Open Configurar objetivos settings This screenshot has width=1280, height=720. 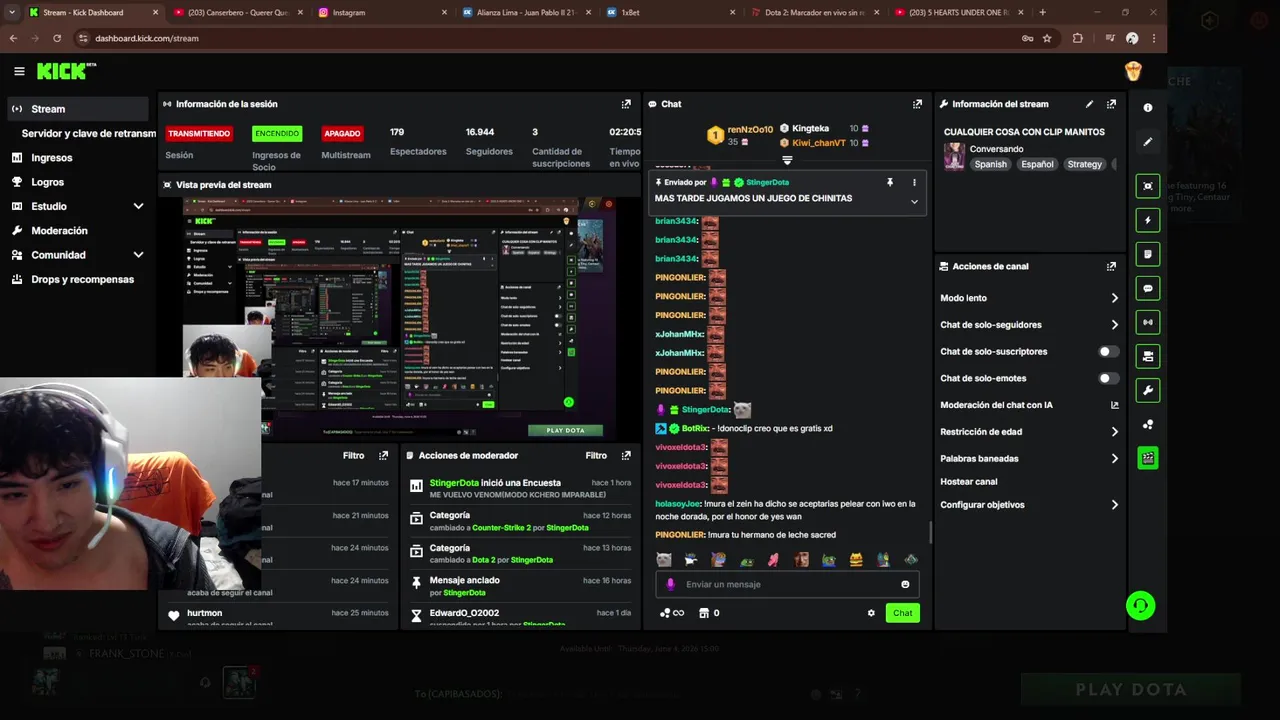coord(1029,505)
